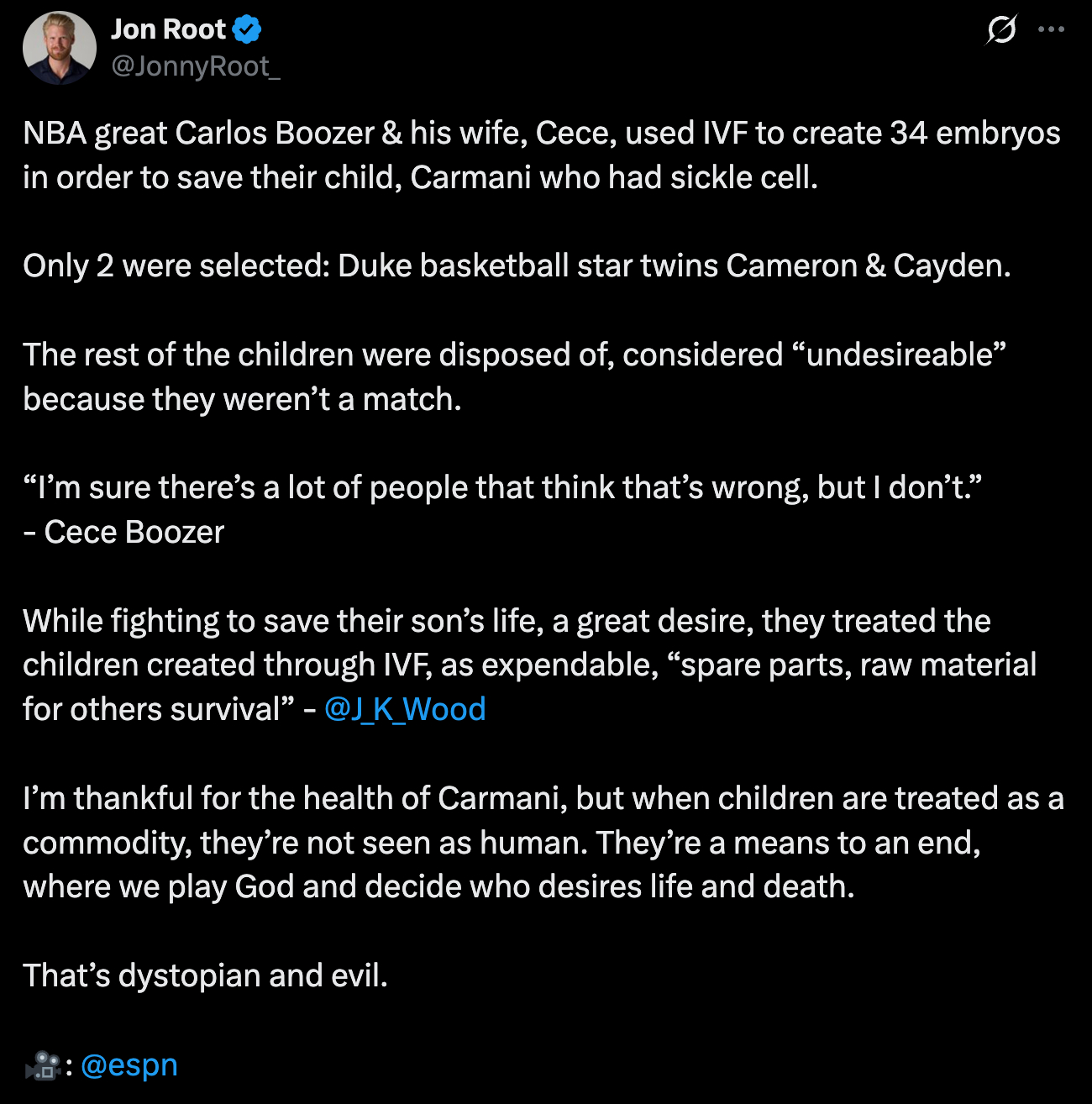Click the line 'That's dystopian and evil.'
This screenshot has width=1092, height=1104.
click(206, 975)
